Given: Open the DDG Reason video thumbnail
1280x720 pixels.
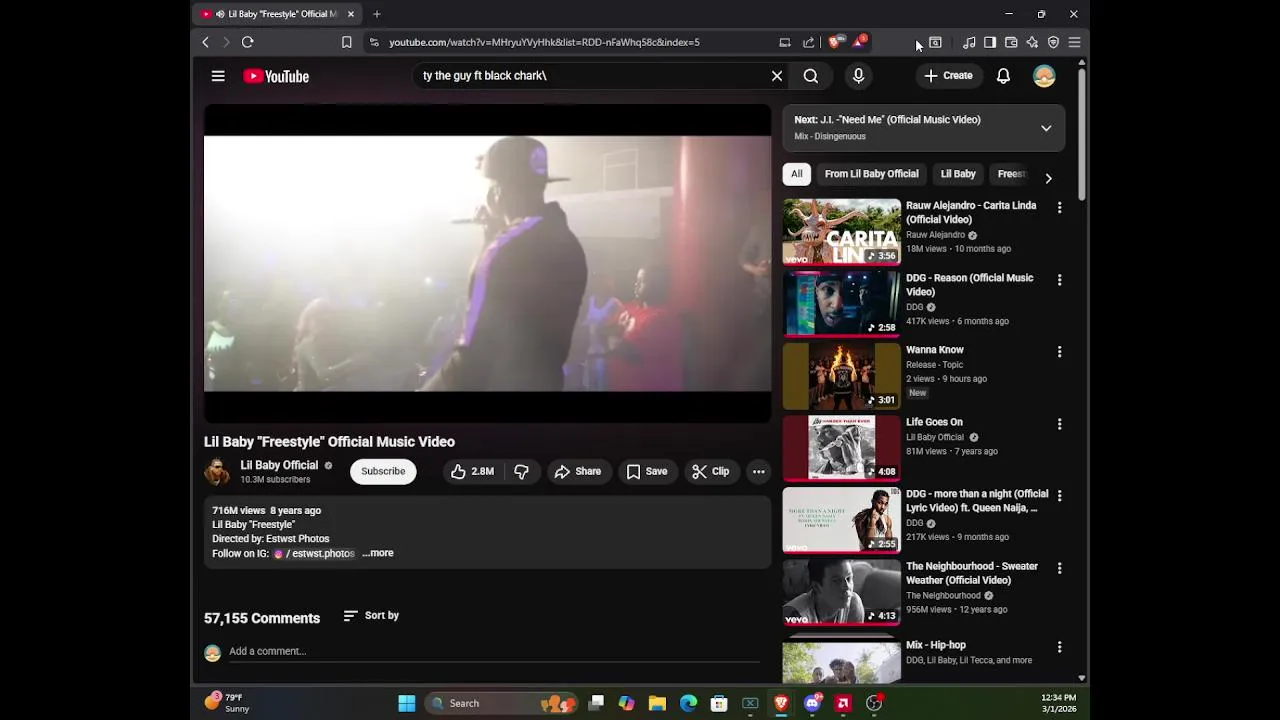Looking at the screenshot, I should 842,304.
